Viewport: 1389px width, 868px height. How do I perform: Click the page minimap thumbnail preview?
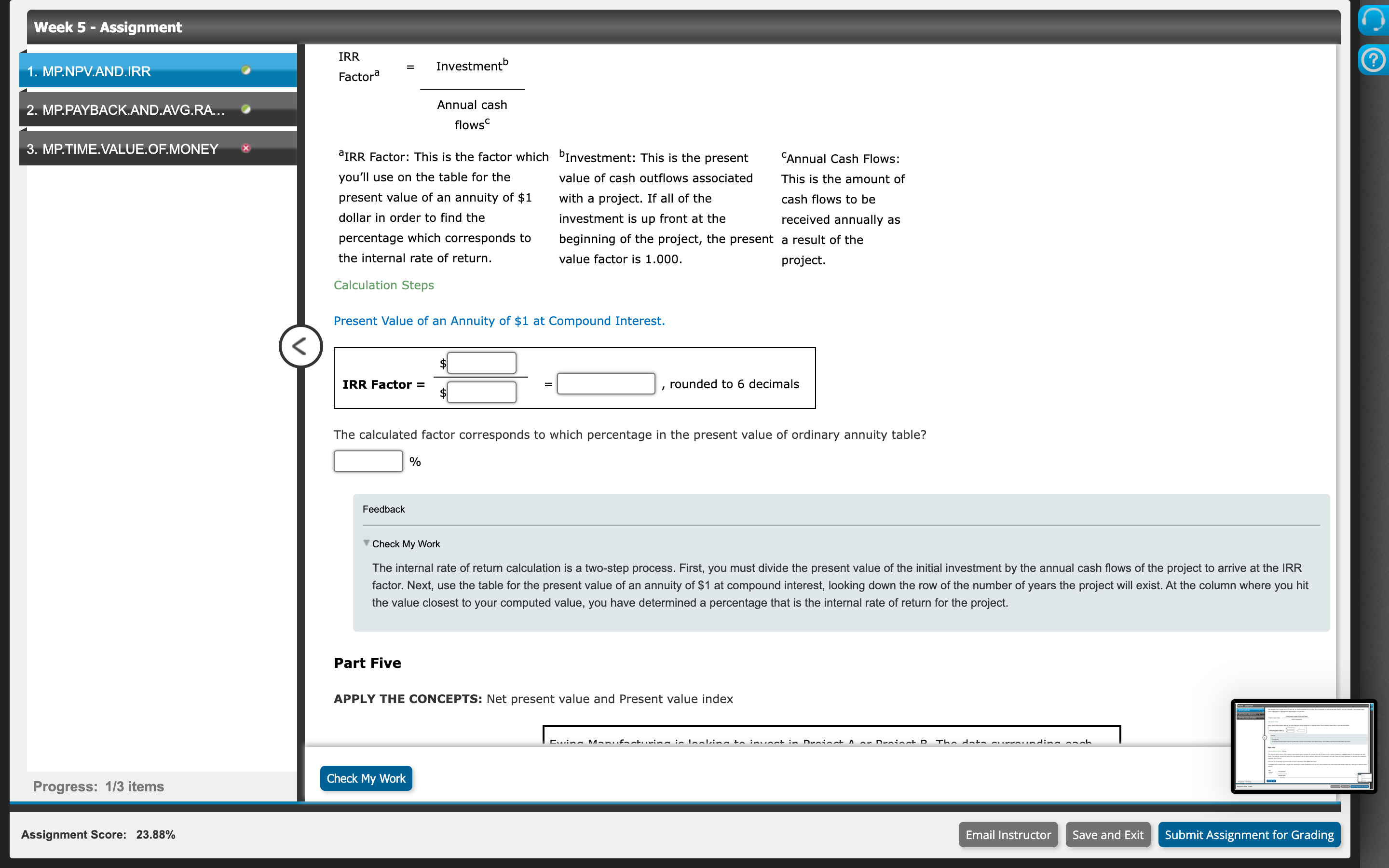click(x=1302, y=746)
